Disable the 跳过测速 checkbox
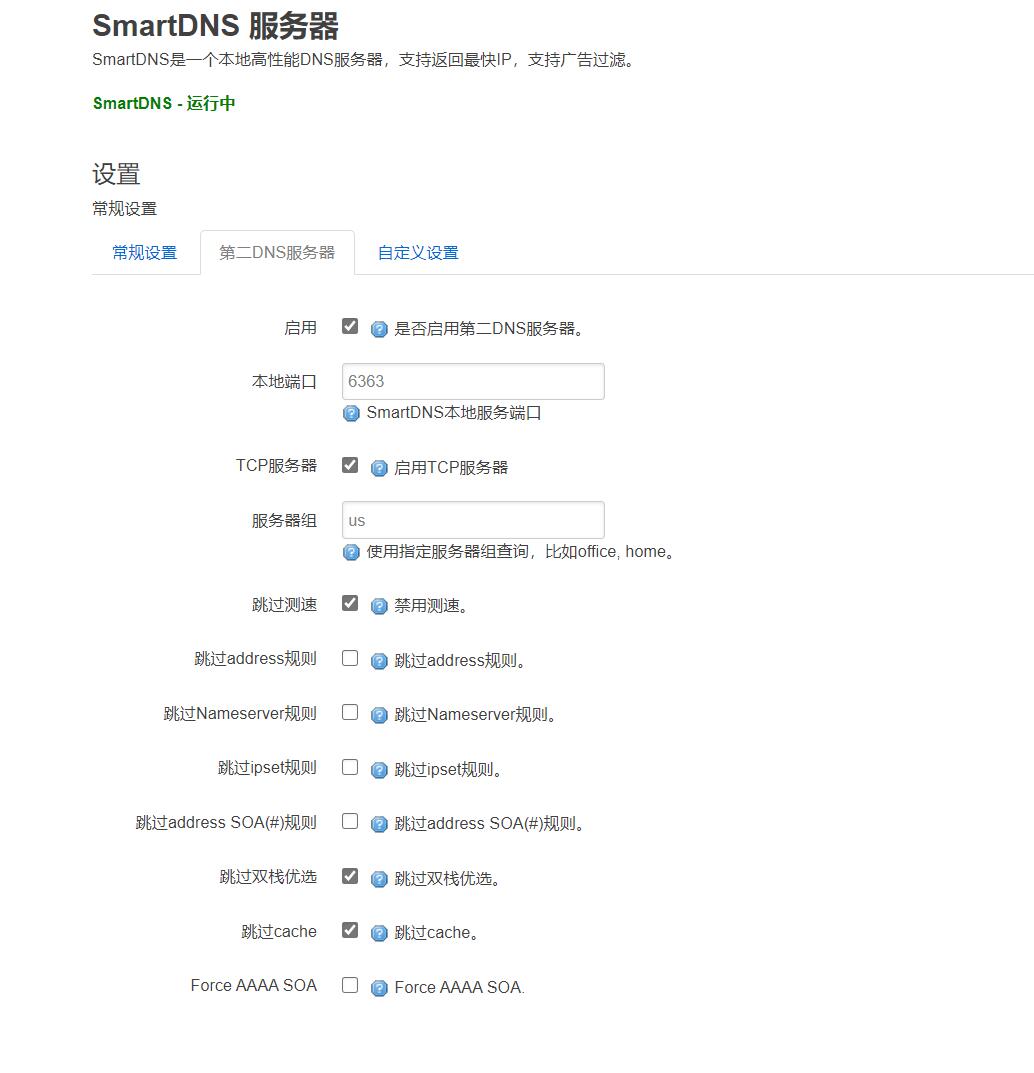1034x1073 pixels. point(350,604)
